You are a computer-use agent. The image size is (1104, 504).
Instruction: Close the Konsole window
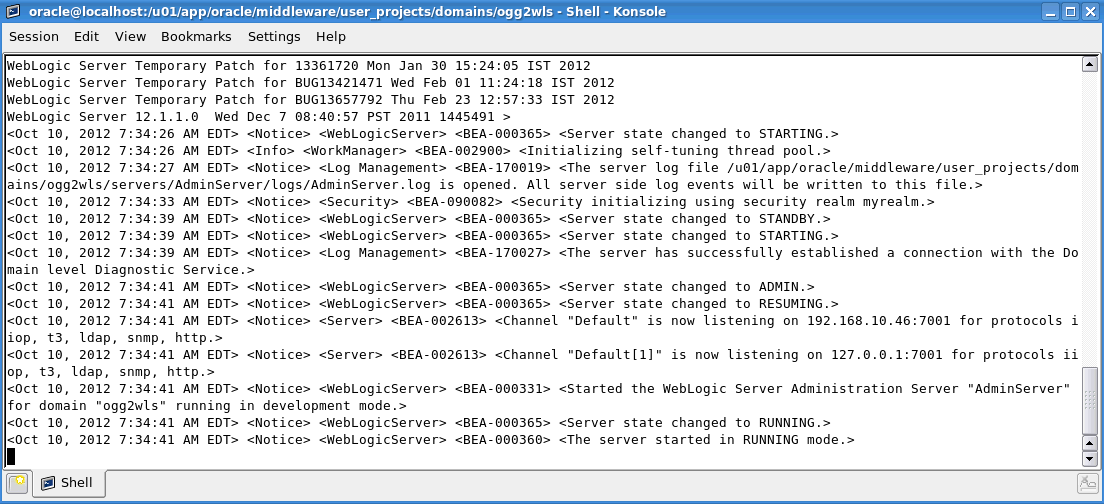1090,12
